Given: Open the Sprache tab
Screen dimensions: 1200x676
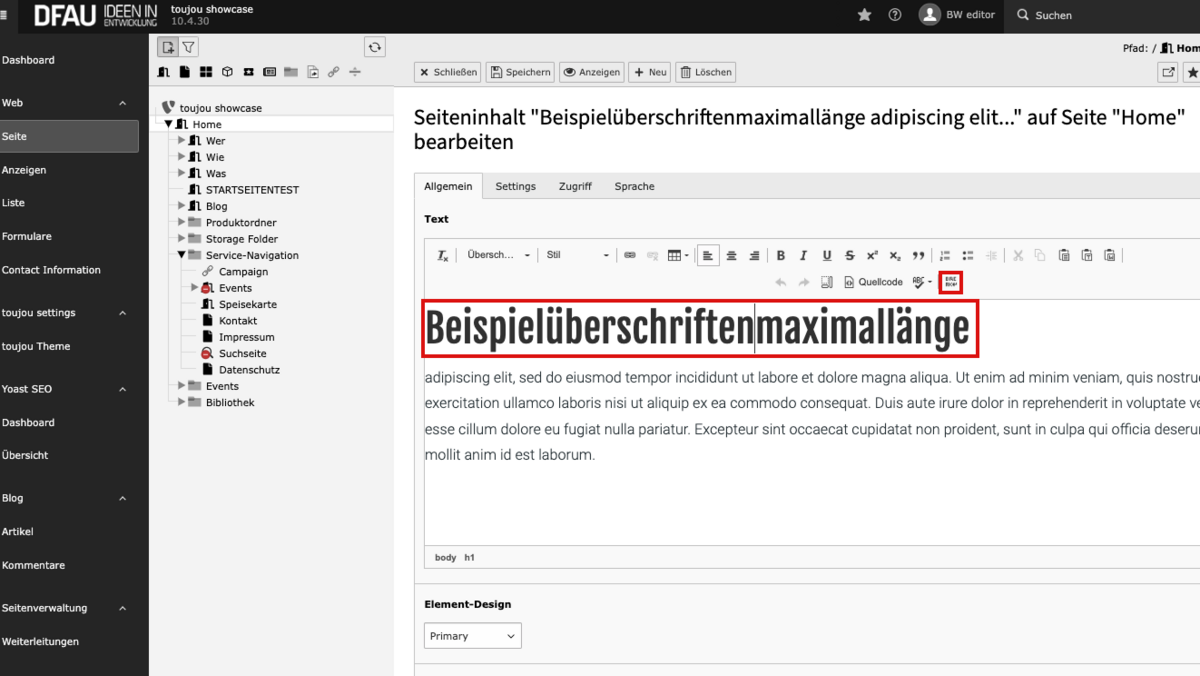Looking at the screenshot, I should (635, 186).
